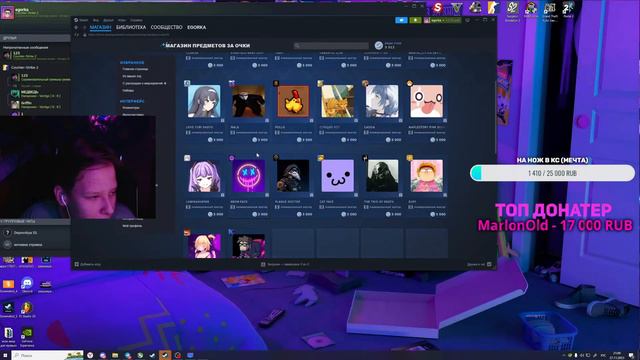Screen dimensions: 640x360
Task: Open Yandex browser from the taskbar
Action: [x=90, y=356]
